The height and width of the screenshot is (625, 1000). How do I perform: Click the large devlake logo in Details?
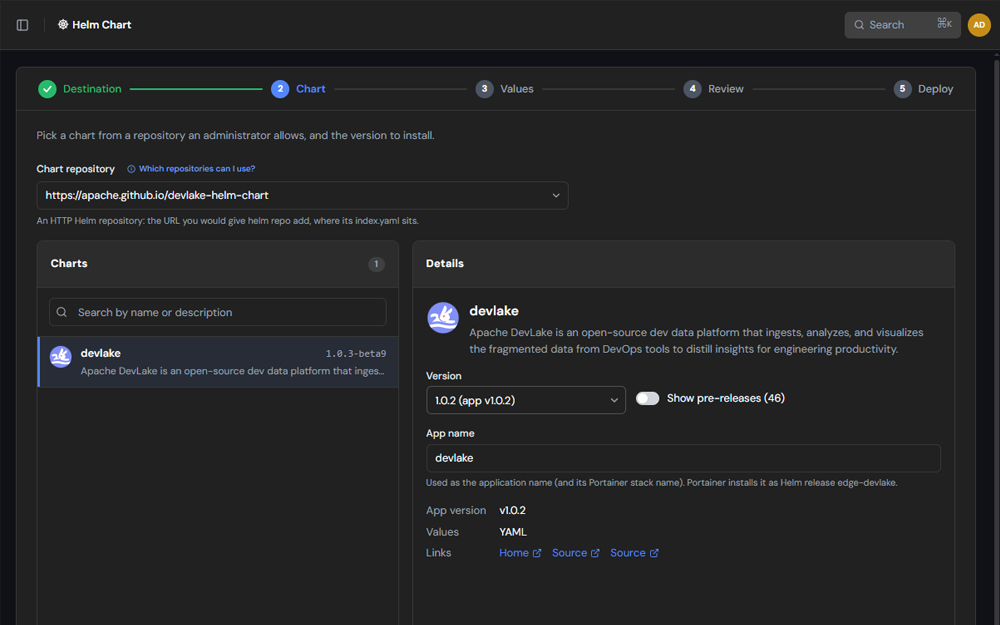(443, 318)
